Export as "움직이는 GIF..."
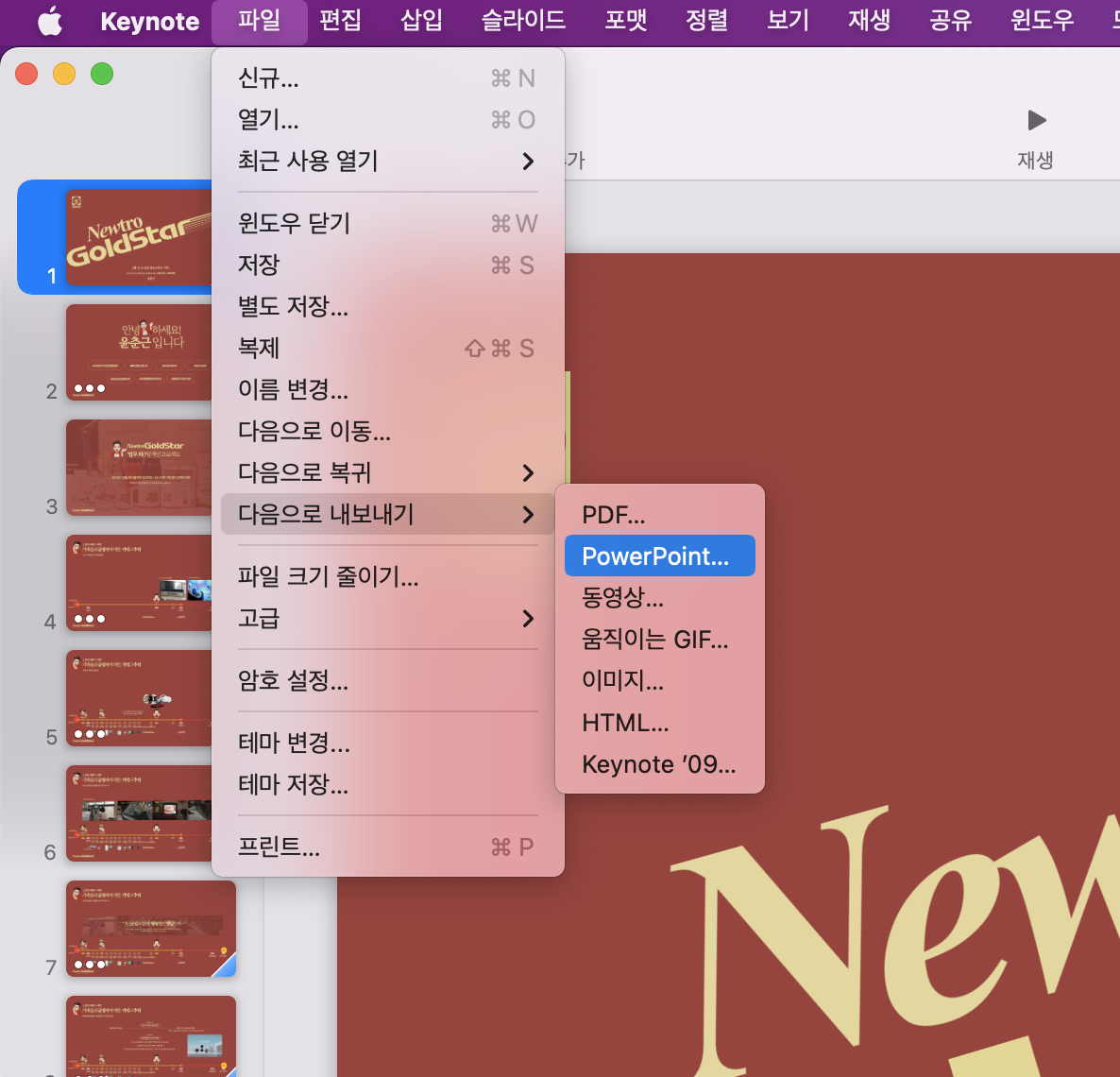This screenshot has width=1120, height=1077. coord(655,640)
